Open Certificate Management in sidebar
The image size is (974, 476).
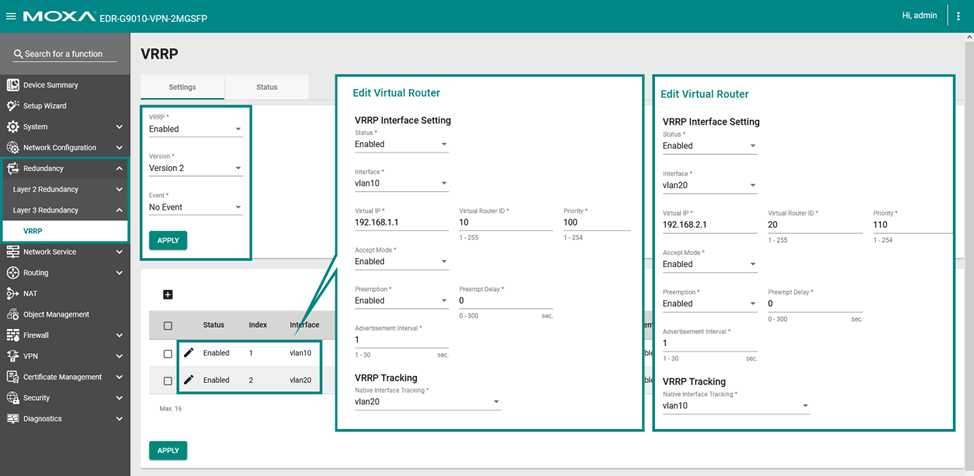62,377
